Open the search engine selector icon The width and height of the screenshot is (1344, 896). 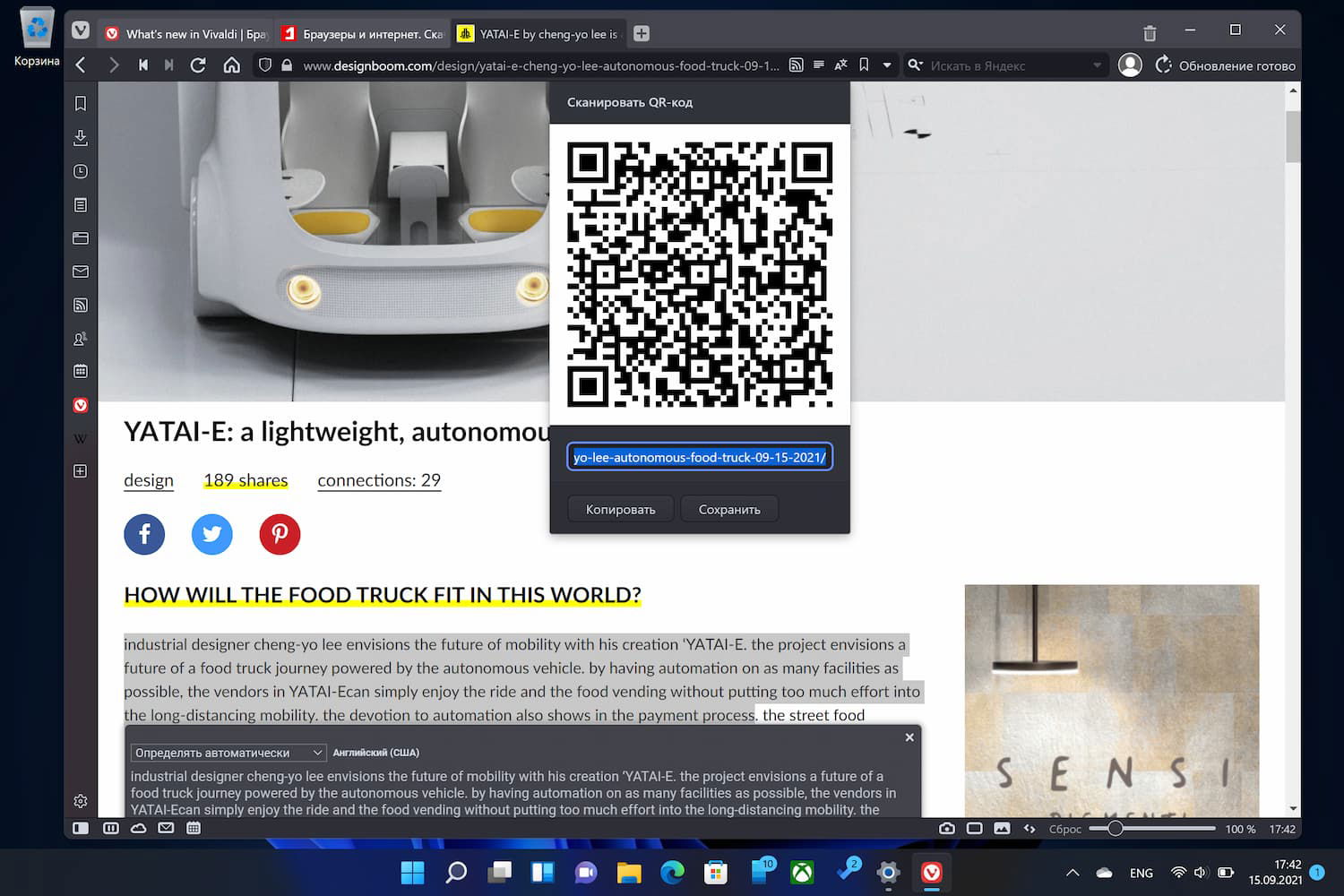(915, 65)
